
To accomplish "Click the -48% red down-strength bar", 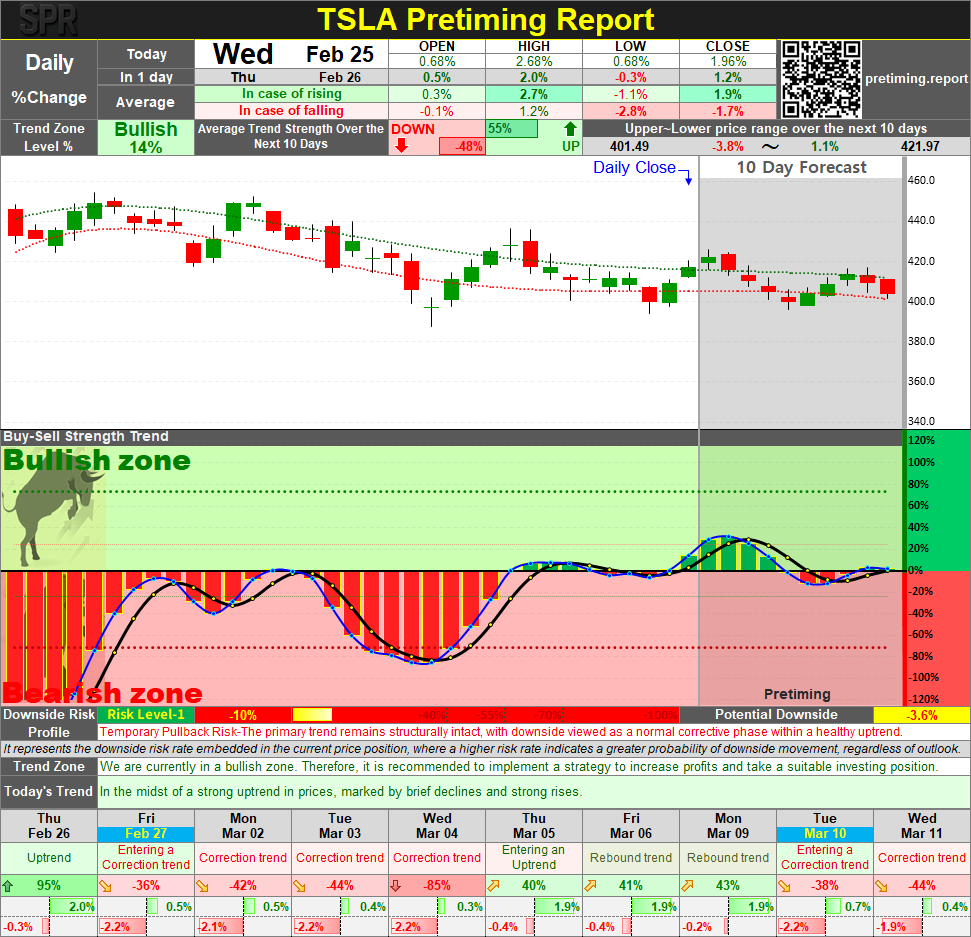I will [x=462, y=147].
